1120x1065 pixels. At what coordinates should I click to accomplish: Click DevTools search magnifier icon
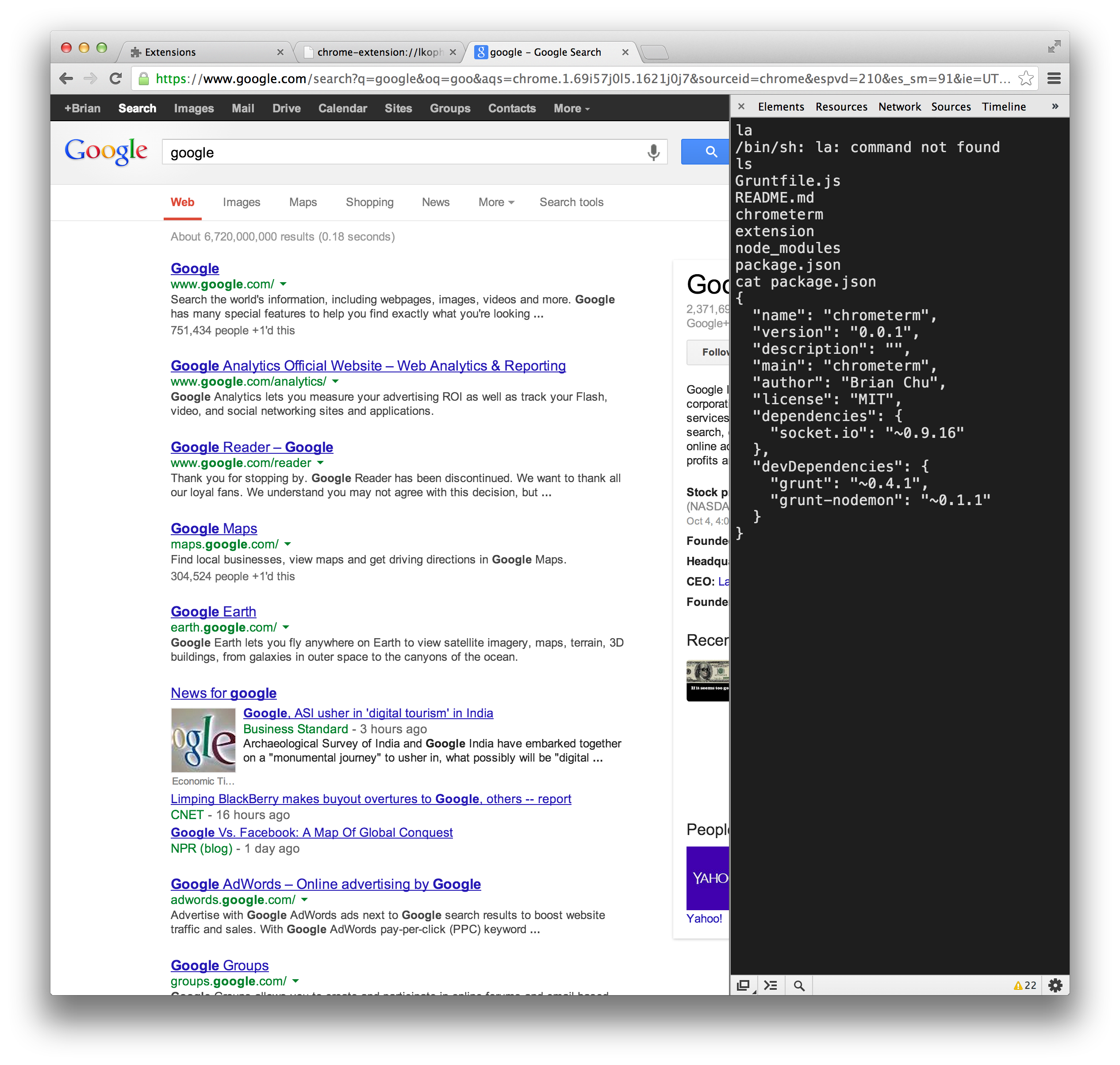799,985
